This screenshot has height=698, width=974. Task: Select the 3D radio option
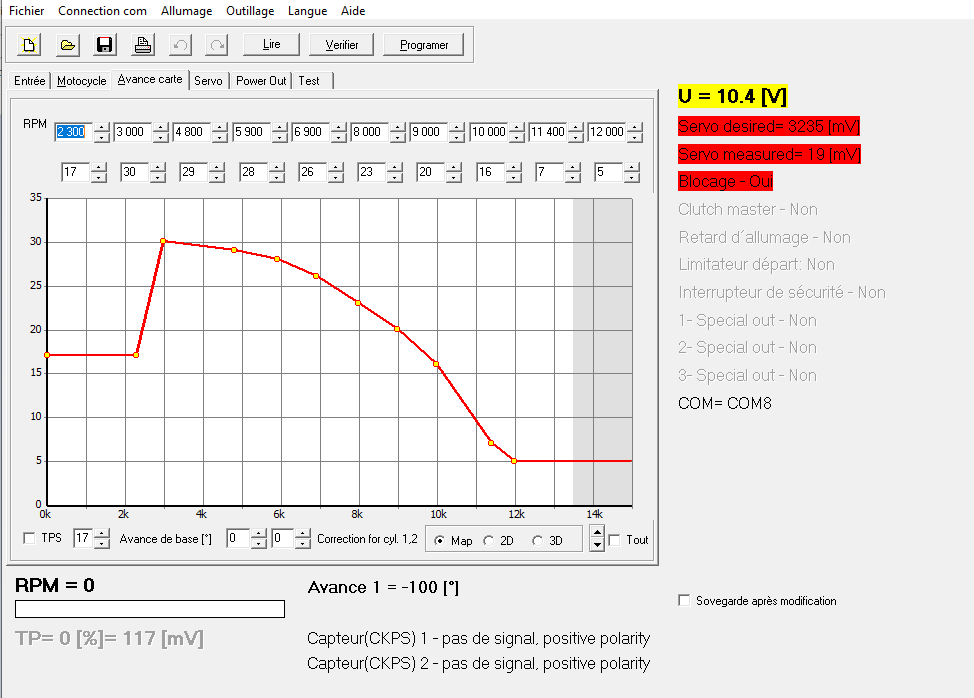coord(537,540)
